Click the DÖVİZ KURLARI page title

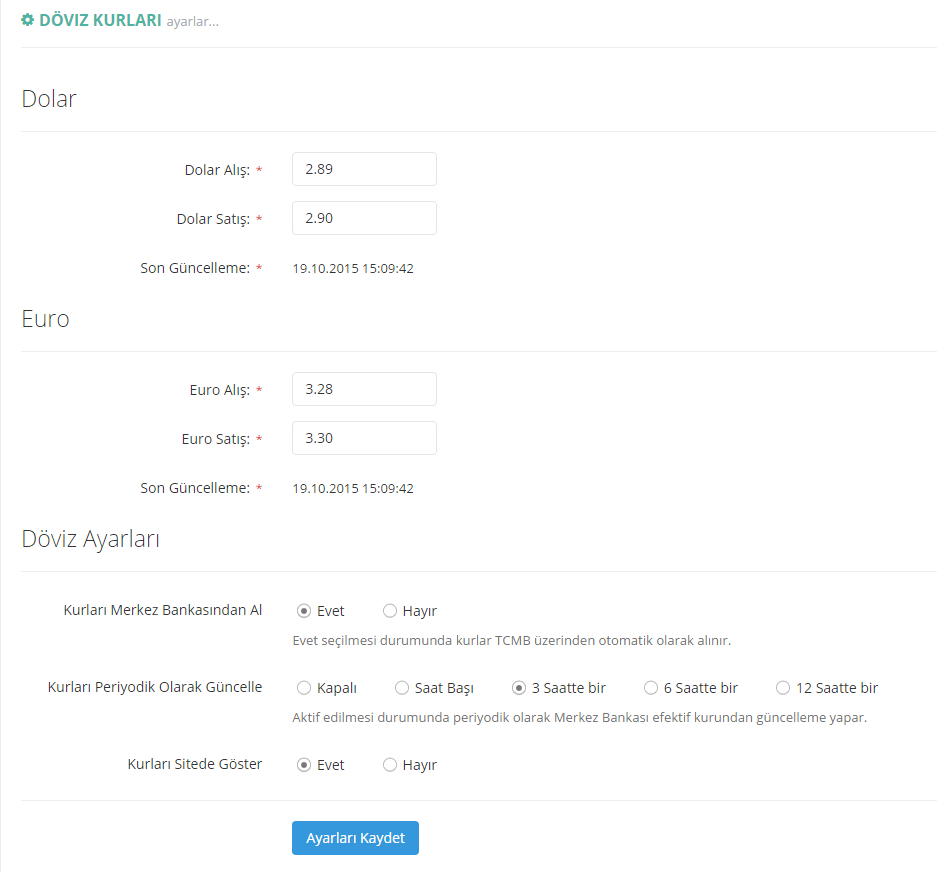tap(100, 20)
